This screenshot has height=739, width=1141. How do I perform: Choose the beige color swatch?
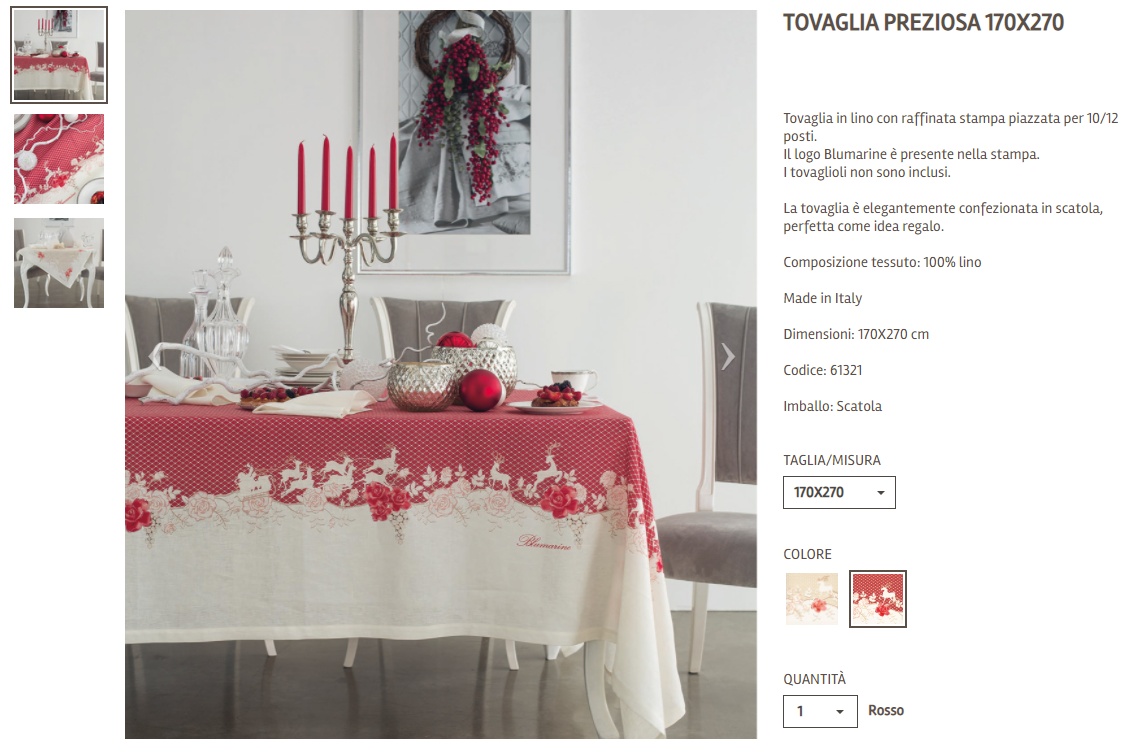812,599
